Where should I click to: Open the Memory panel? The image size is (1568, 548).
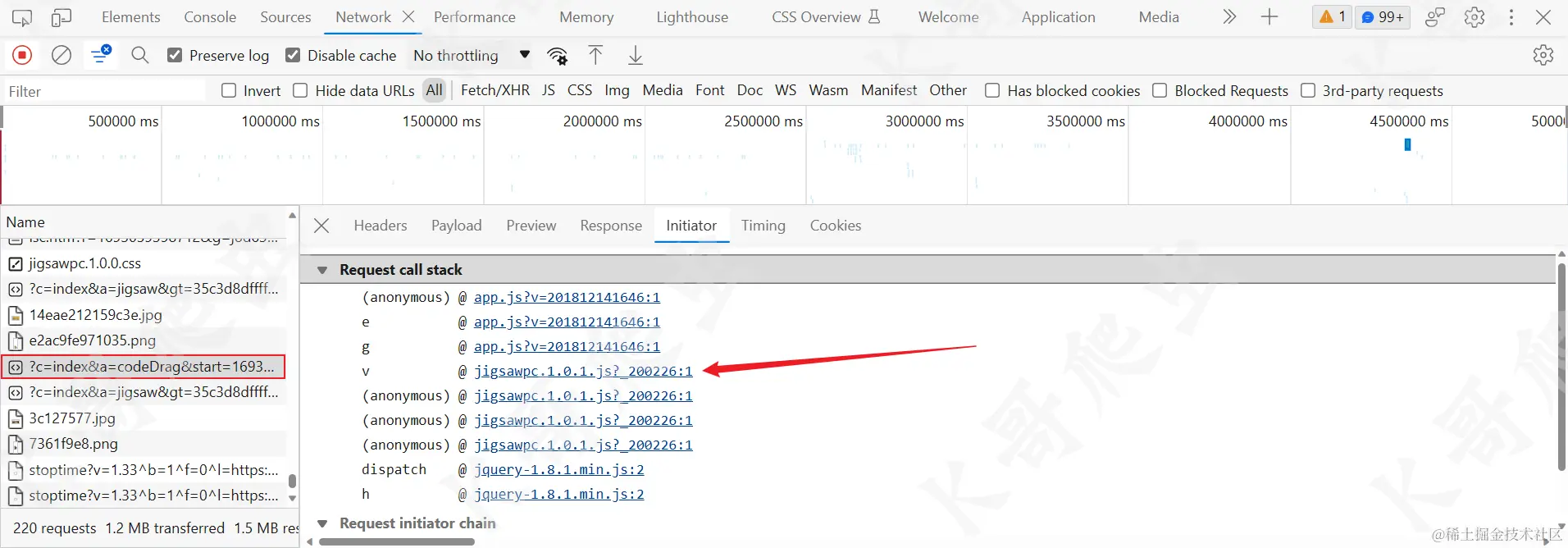tap(586, 17)
